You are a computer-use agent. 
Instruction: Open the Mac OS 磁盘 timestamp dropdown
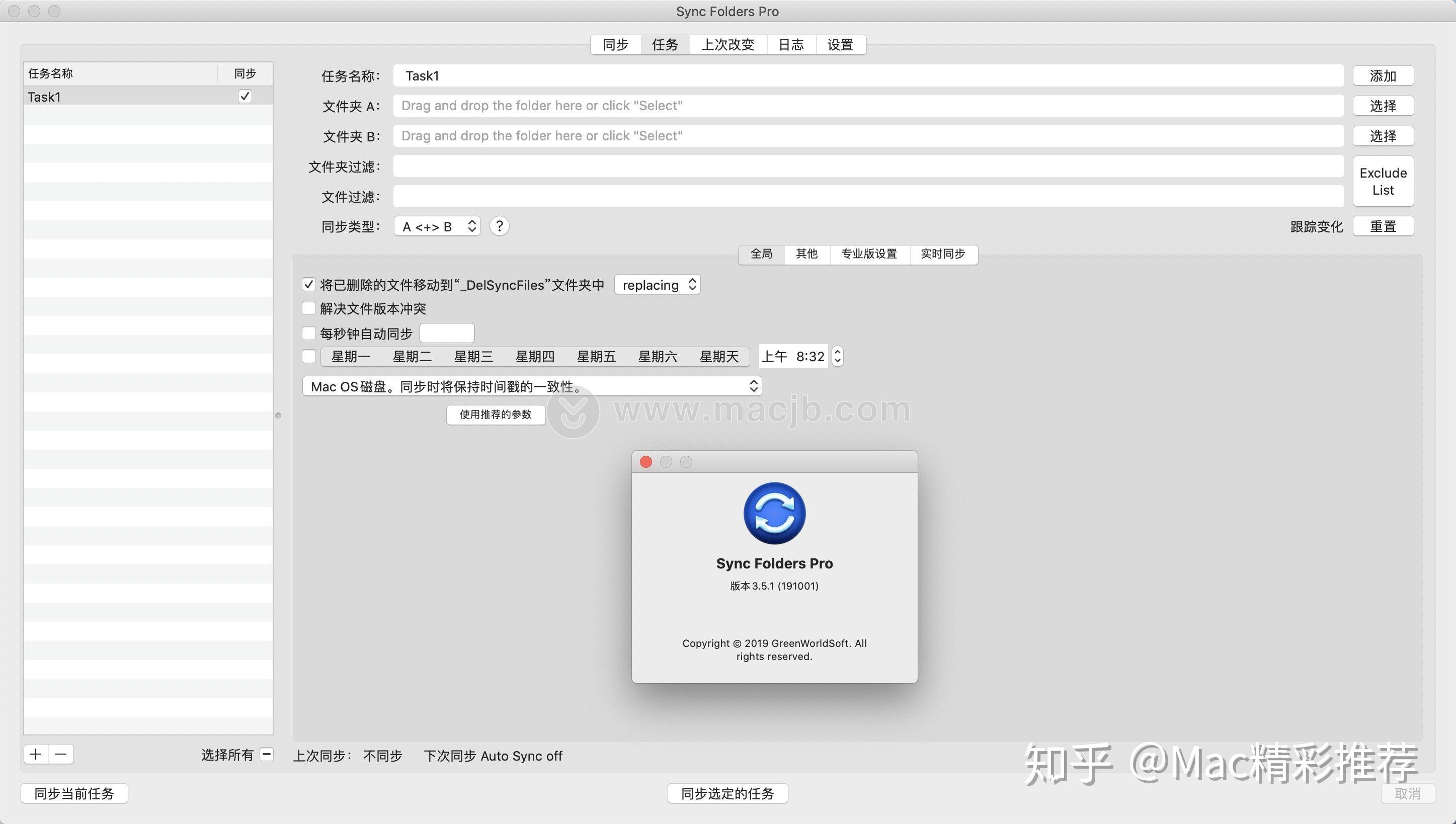(x=531, y=386)
